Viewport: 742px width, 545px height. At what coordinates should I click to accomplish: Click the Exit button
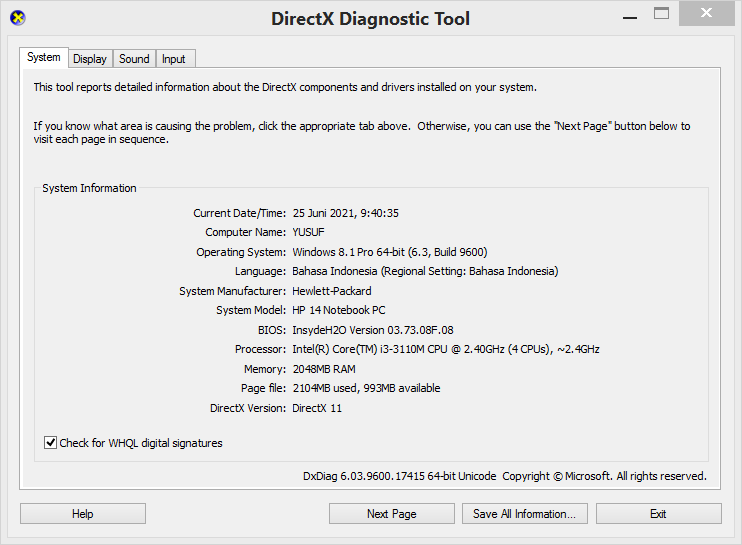[x=658, y=514]
